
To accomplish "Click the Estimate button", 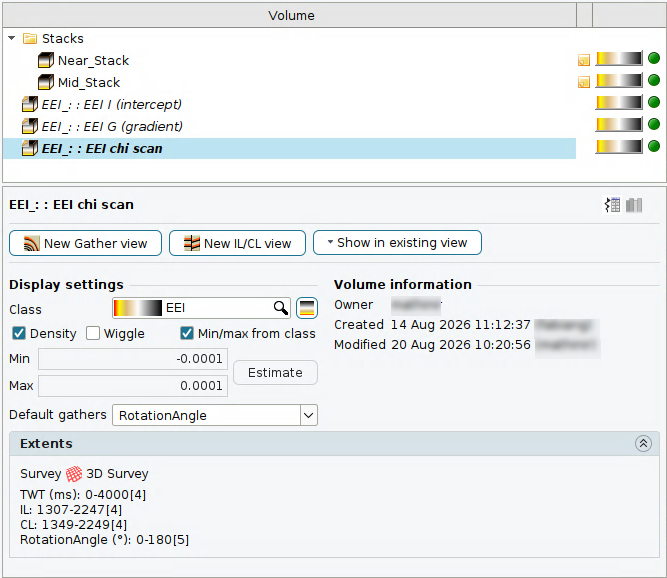I will click(x=275, y=373).
